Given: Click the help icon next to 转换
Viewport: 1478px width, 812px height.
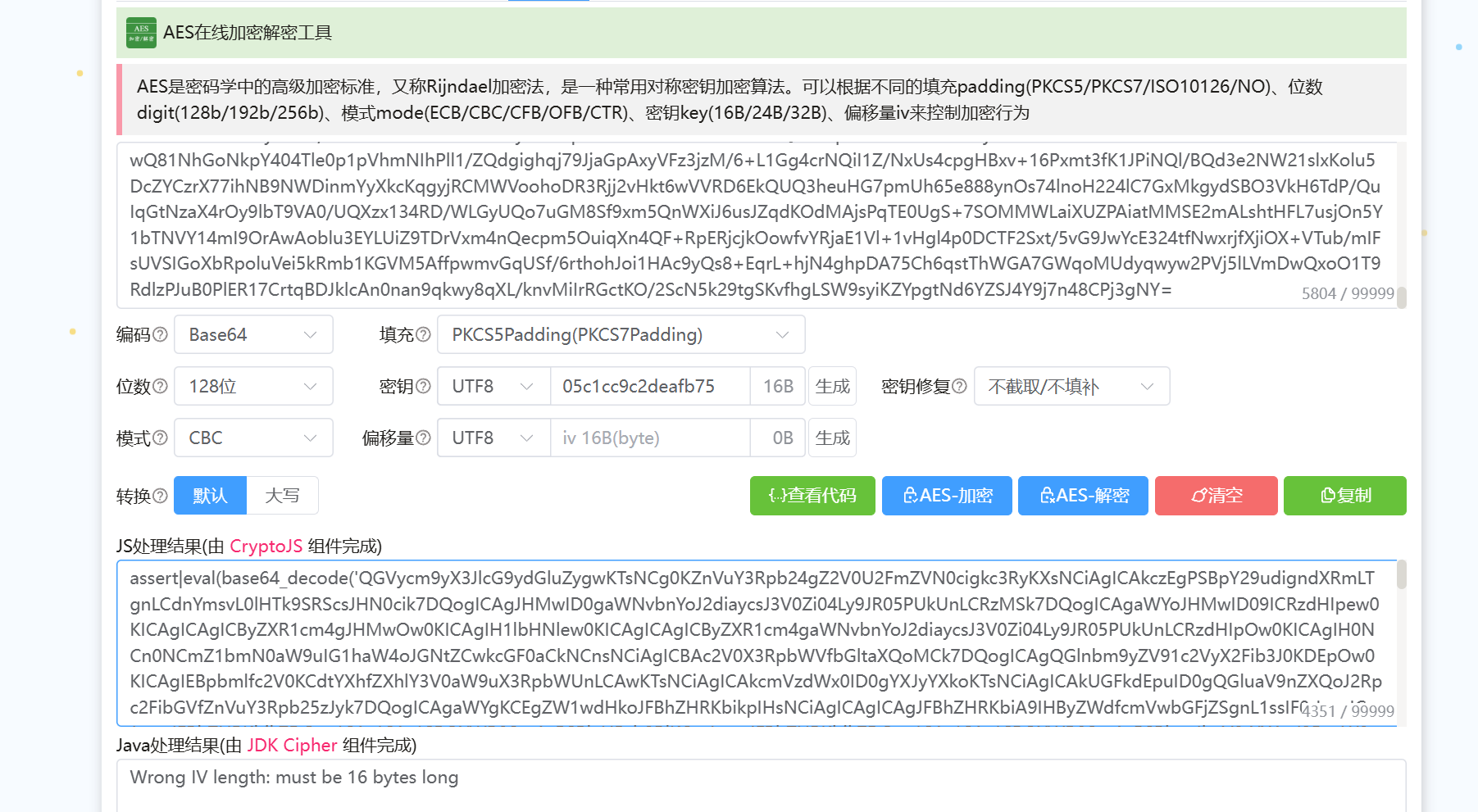Looking at the screenshot, I should [x=161, y=496].
